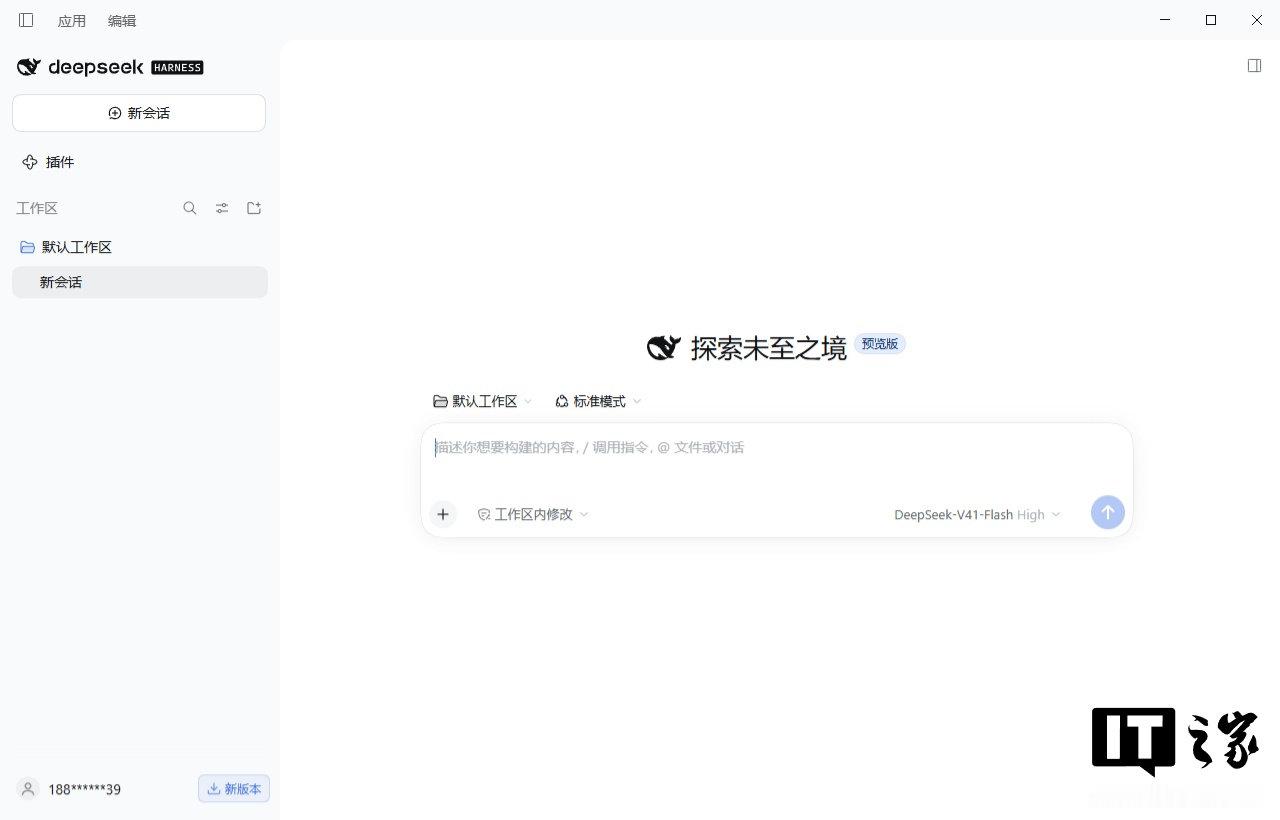Screen dimensions: 1280x820
Task: Open the 工作区内修改 permission dropdown
Action: 533,514
